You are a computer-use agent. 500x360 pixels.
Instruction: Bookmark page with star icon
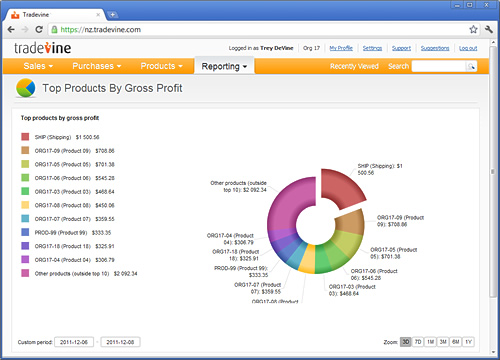pyautogui.click(x=473, y=29)
